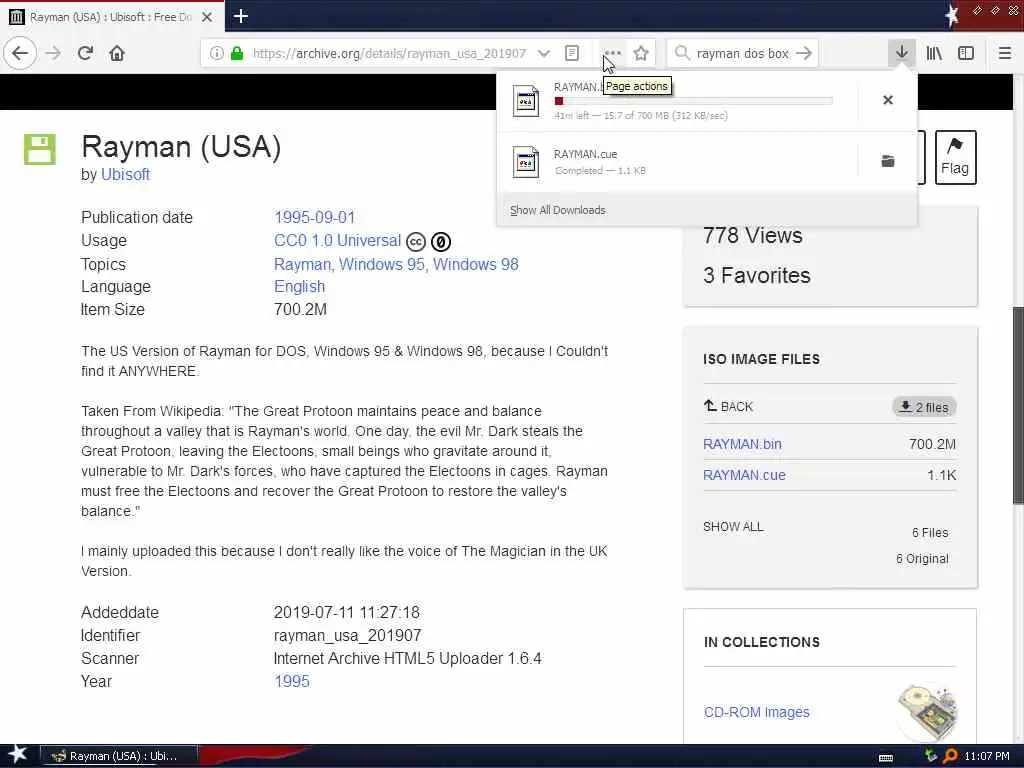Click the green secure connection padlock
This screenshot has width=1024, height=768.
click(x=237, y=53)
